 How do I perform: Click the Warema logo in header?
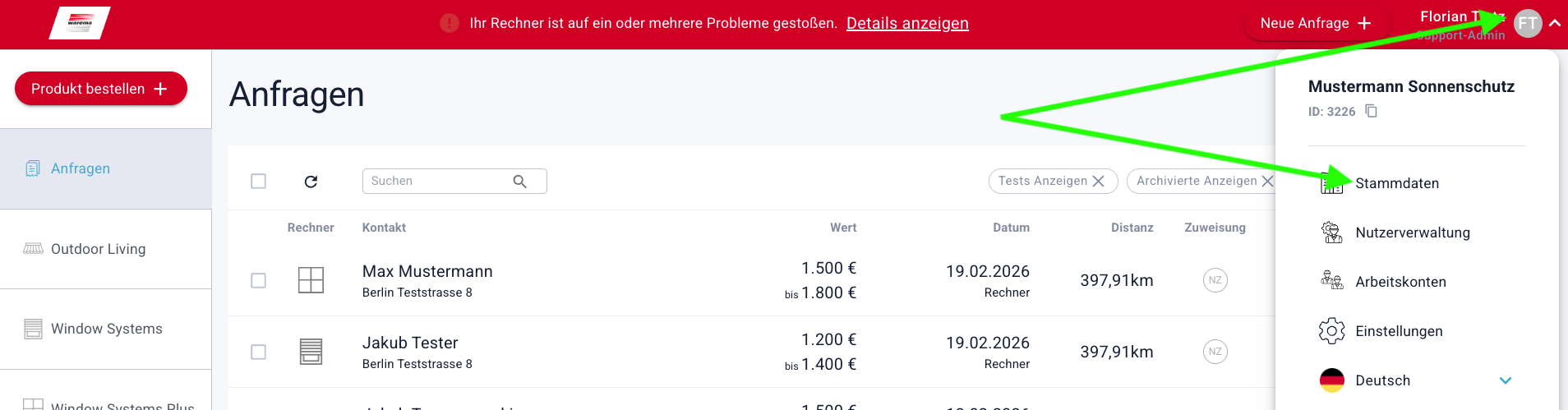pos(80,23)
